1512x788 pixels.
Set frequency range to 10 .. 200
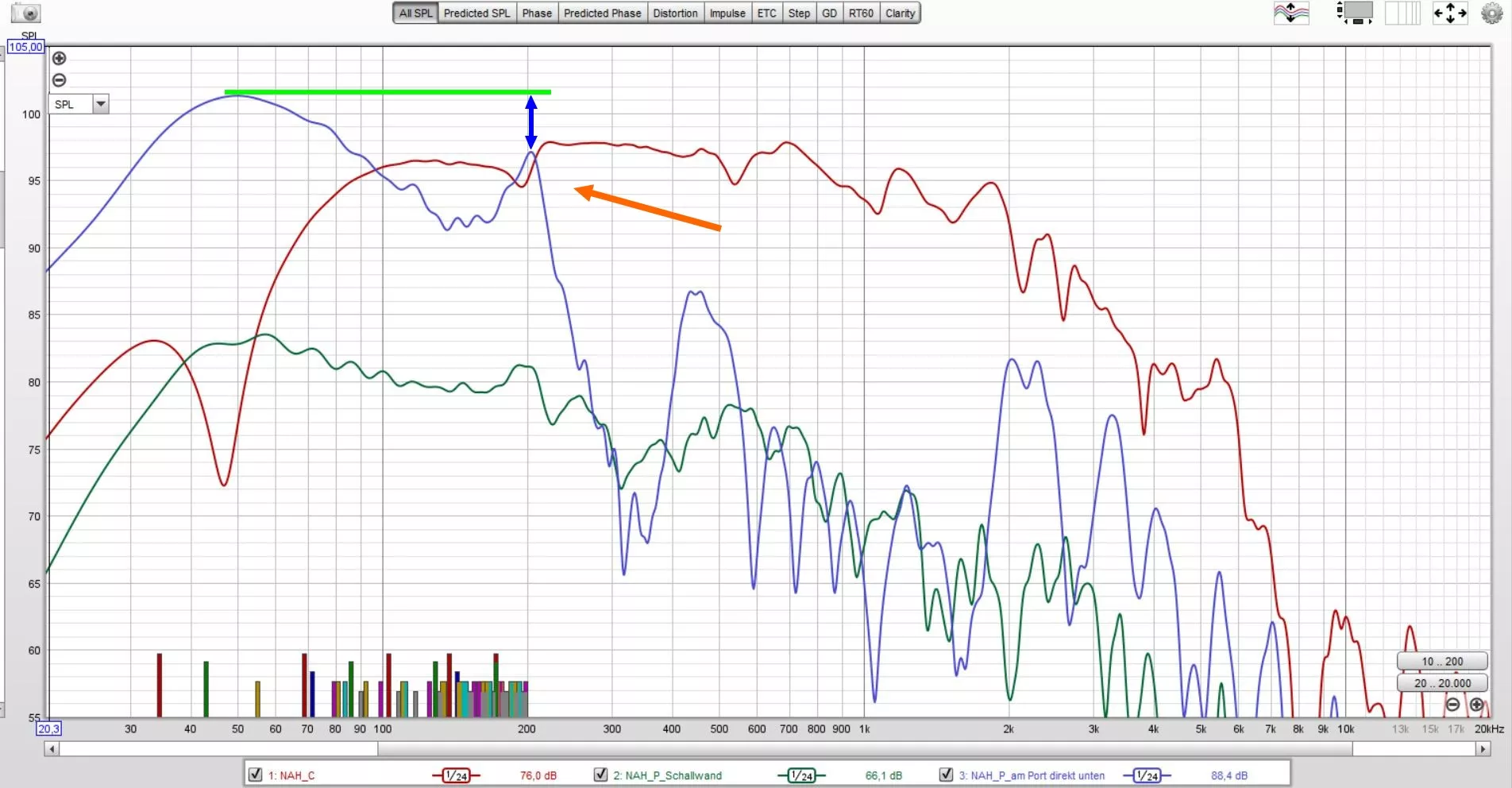[1441, 661]
